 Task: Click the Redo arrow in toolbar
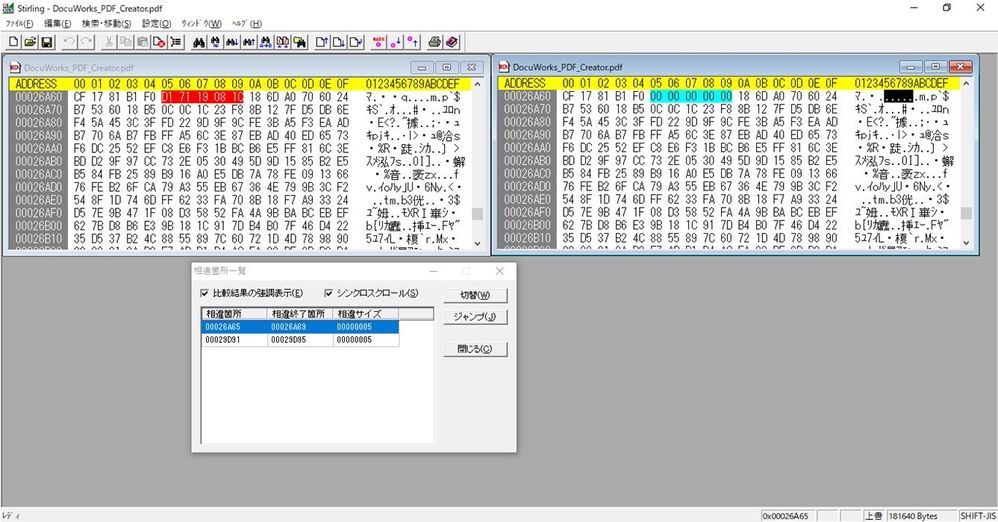[86, 42]
